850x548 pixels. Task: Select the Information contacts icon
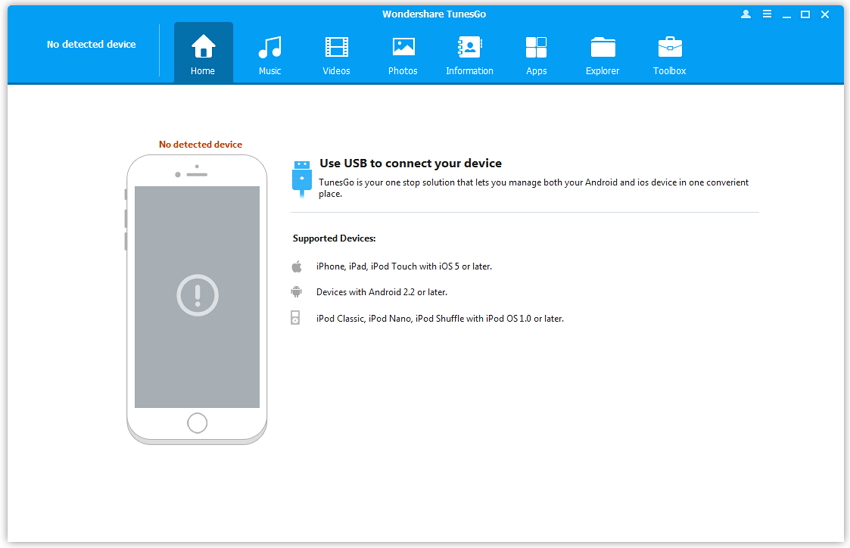tap(469, 54)
